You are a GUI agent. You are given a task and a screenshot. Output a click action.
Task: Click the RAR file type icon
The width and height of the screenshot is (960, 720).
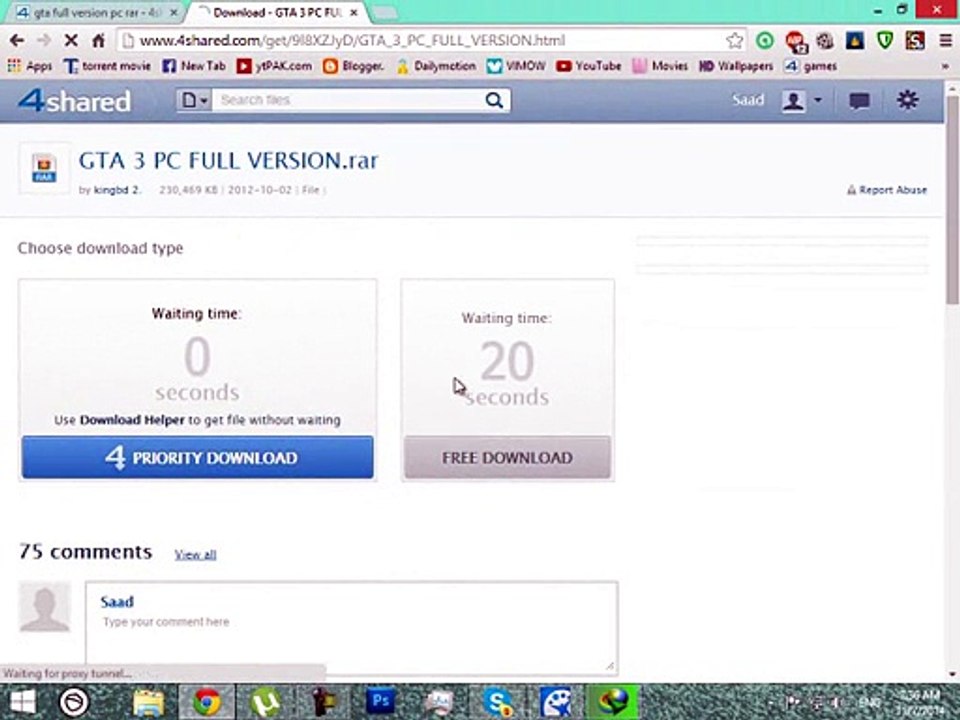click(x=44, y=169)
